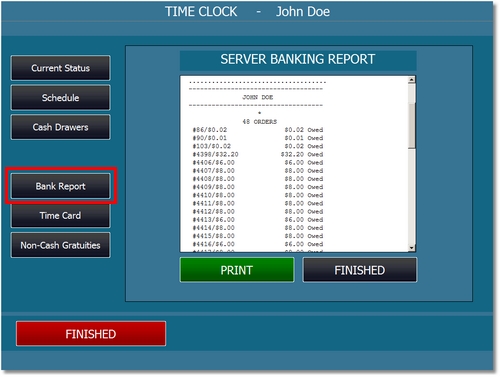This screenshot has width=500, height=377.
Task: Click the red FINISHED button at bottom
Action: [91, 334]
